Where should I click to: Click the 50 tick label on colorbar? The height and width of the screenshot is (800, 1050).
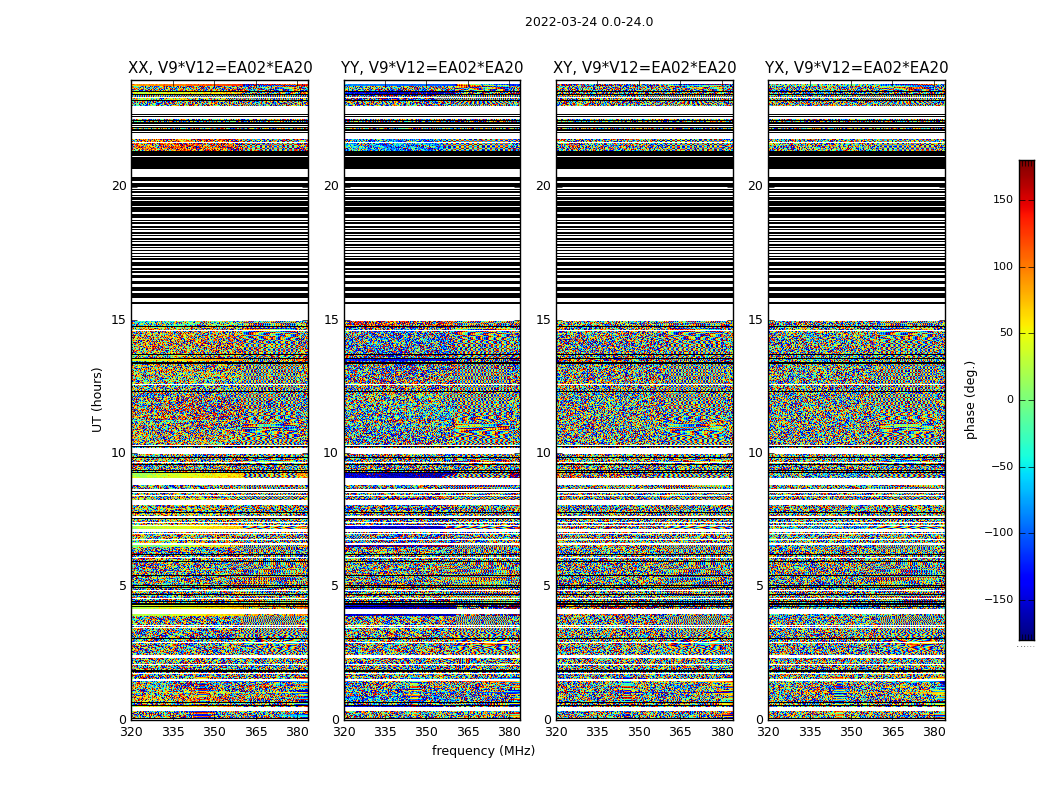coord(1006,333)
